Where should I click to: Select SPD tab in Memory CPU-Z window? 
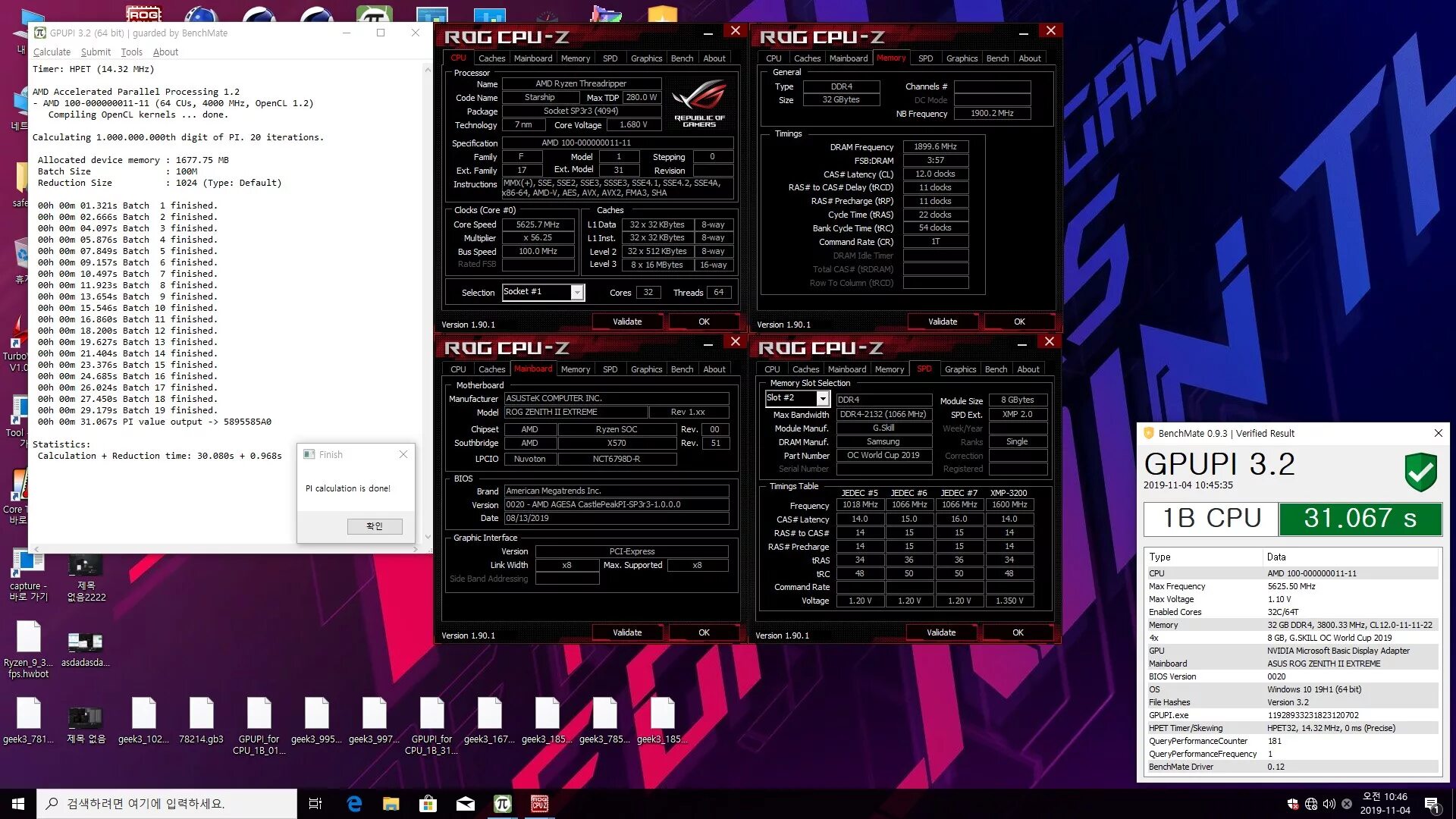tap(925, 58)
